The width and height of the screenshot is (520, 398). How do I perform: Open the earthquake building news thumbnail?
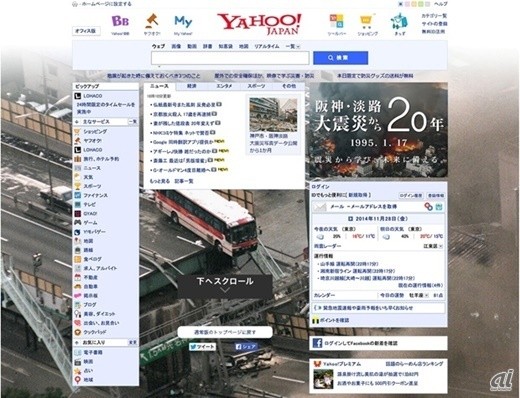(x=273, y=114)
